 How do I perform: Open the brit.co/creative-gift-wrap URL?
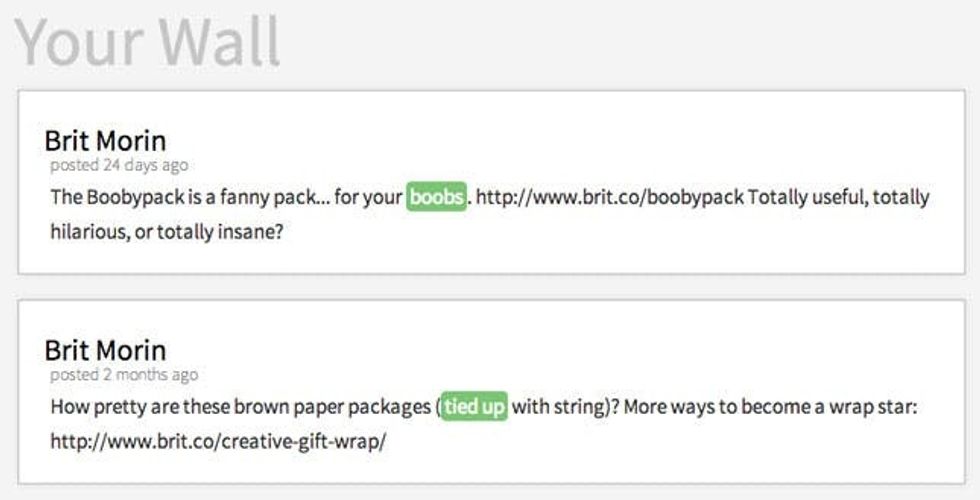point(218,441)
